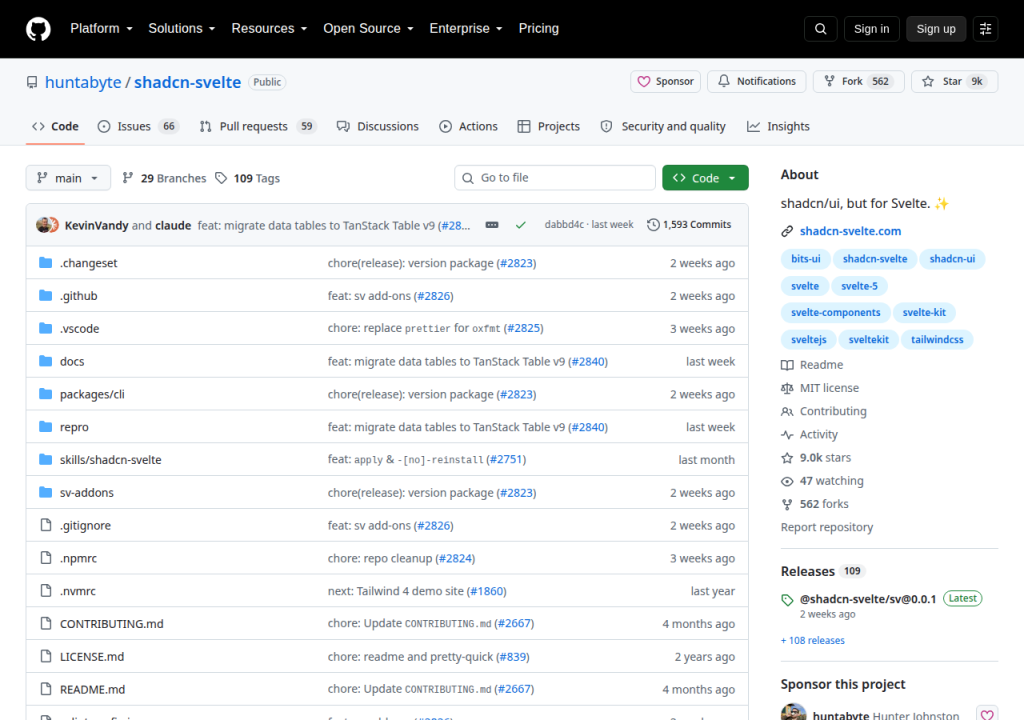Open the skills/shadcn-svelte folder
1024x720 pixels.
coord(110,460)
